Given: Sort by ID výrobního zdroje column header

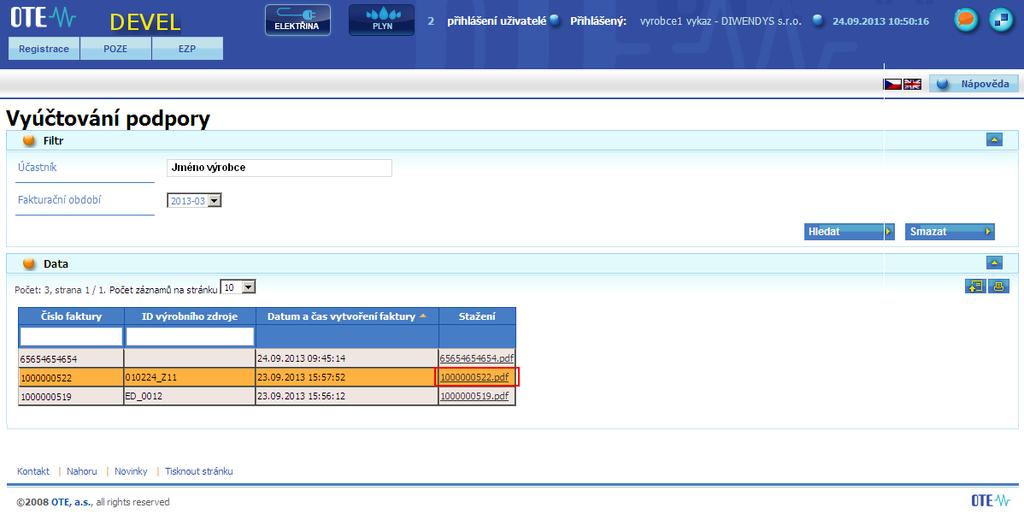Looking at the screenshot, I should point(190,316).
